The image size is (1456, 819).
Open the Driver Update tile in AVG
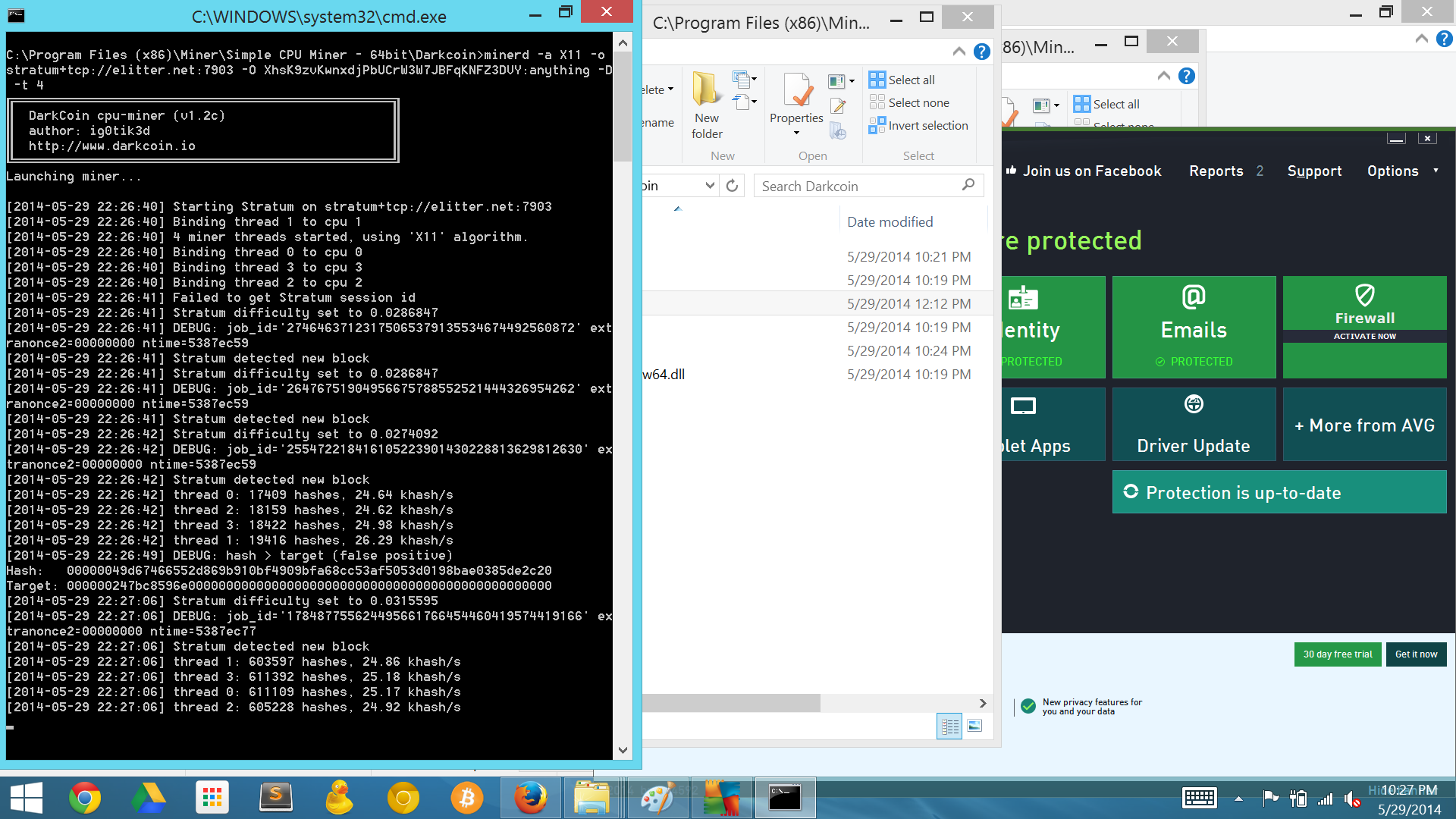pos(1194,424)
